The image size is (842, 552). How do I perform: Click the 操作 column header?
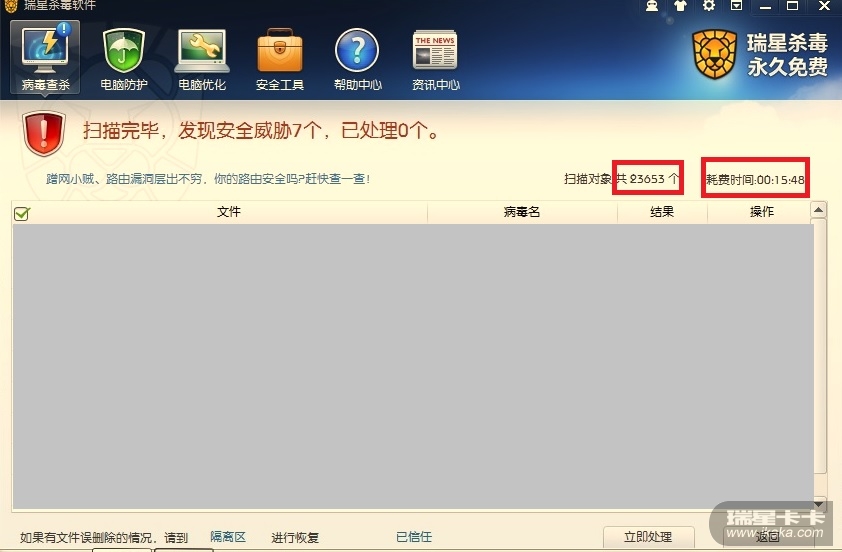(761, 212)
